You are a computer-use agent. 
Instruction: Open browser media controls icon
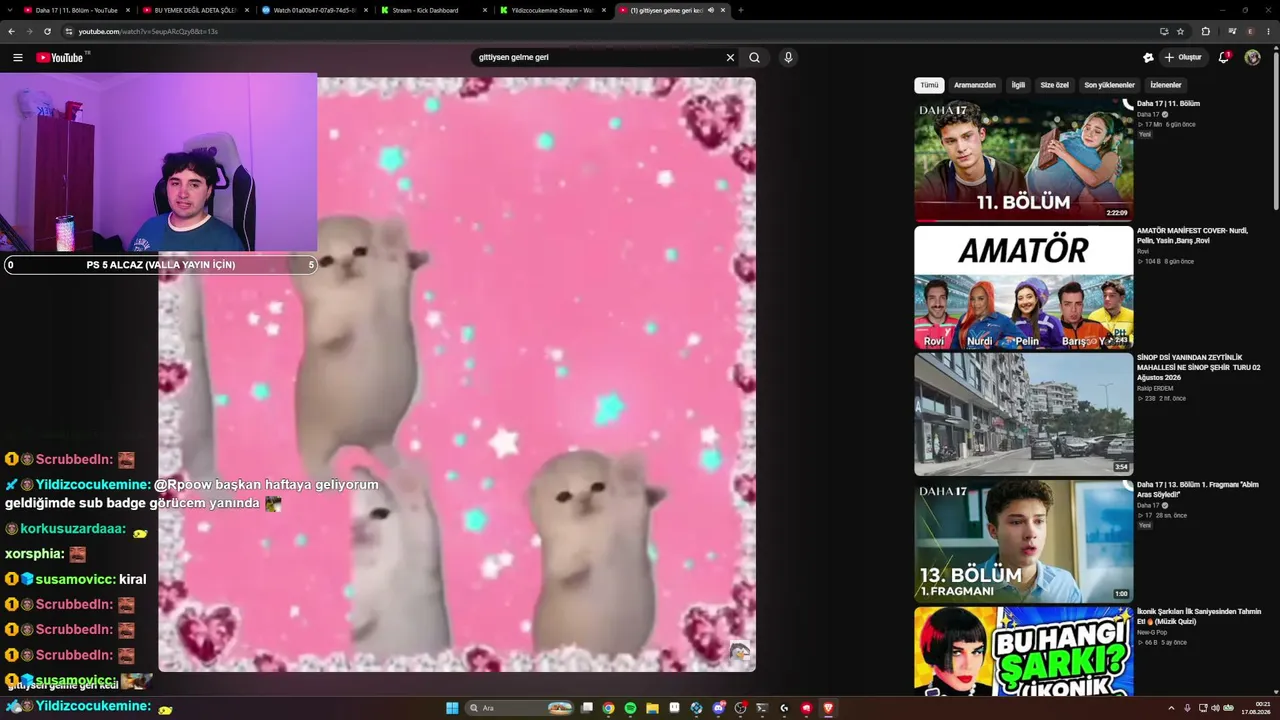click(x=1232, y=31)
